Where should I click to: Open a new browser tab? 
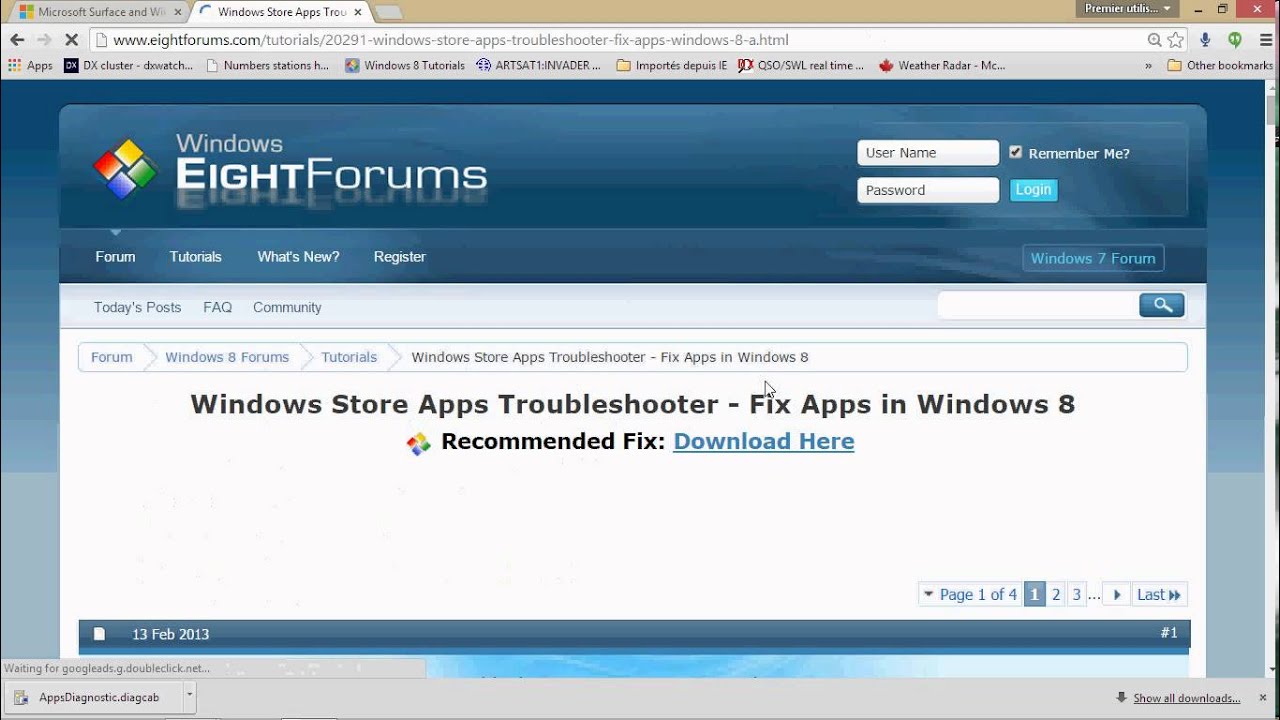point(389,13)
